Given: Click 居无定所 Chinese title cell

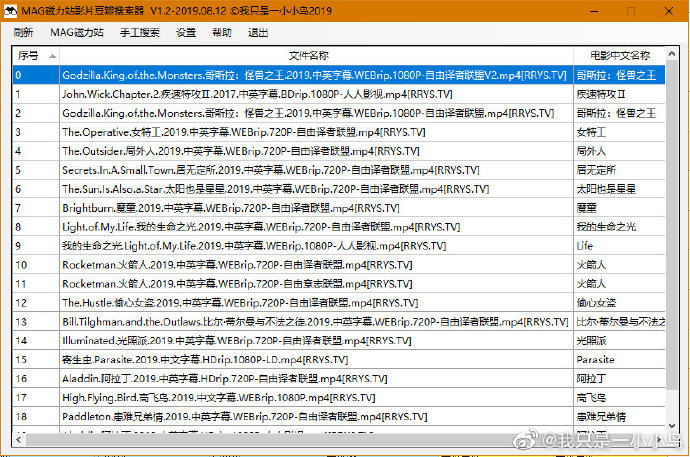Looking at the screenshot, I should [x=619, y=170].
